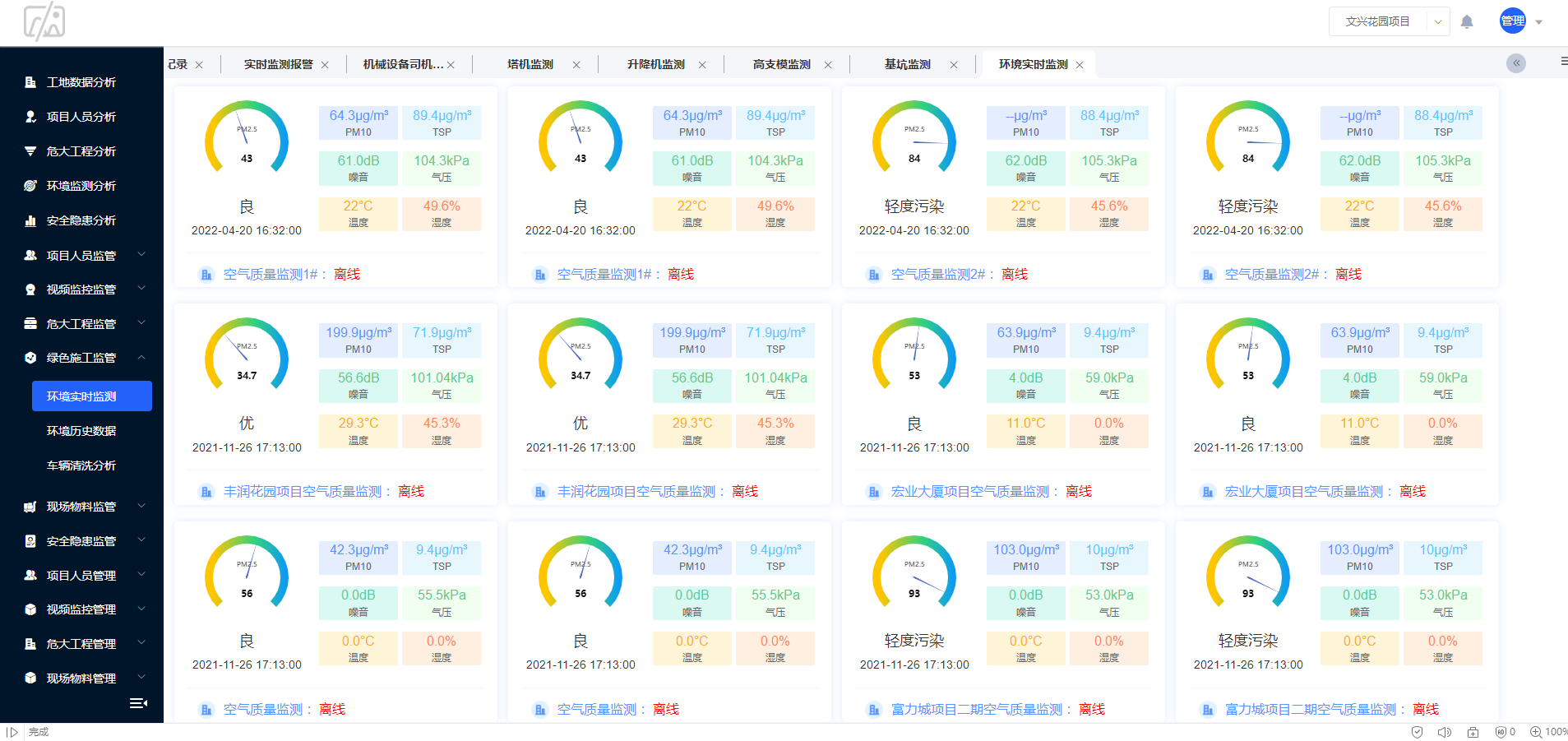Toggle the sidebar with the collapse icon at bottom

138,702
